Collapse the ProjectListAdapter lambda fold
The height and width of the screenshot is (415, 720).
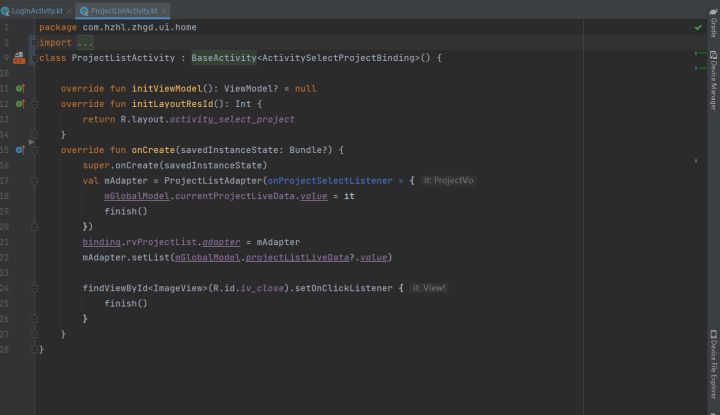(x=34, y=181)
